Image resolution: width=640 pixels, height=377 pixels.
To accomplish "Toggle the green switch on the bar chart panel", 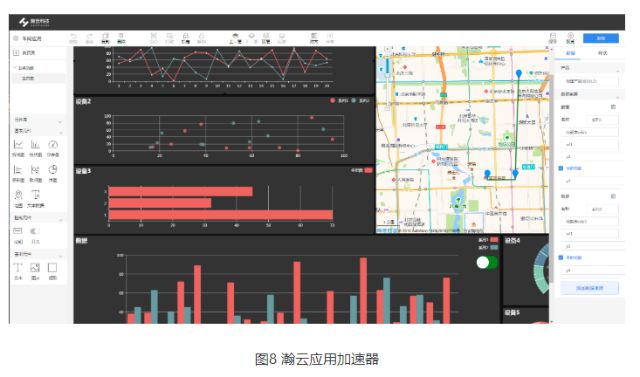I will tap(487, 262).
